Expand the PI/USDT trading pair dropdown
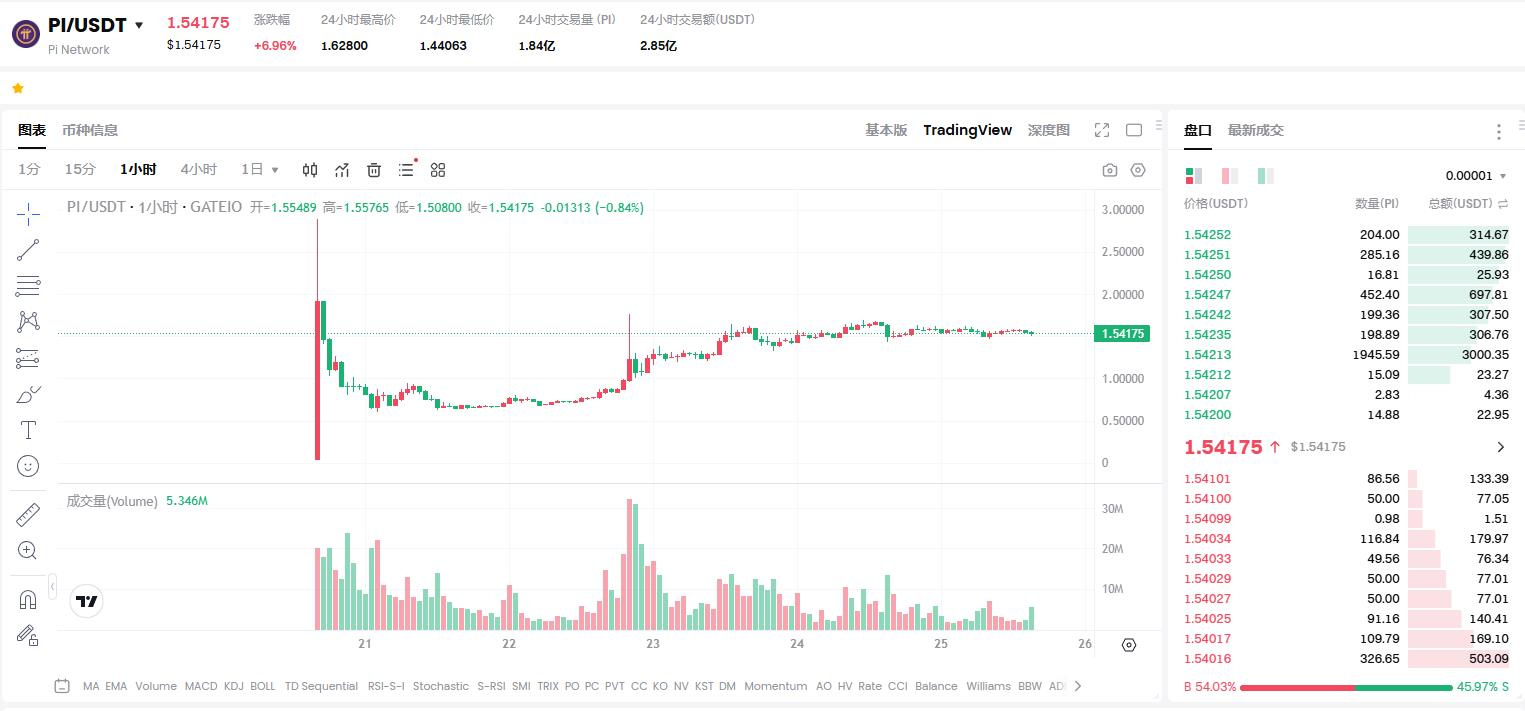The image size is (1525, 711). pyautogui.click(x=139, y=25)
